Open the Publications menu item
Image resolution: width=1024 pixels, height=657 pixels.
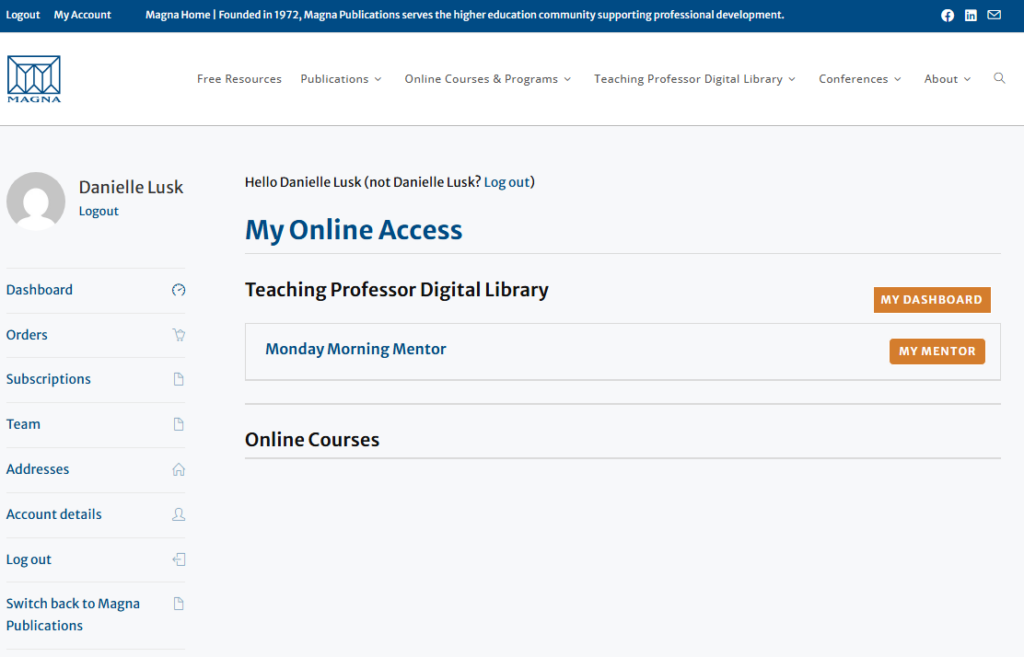(334, 78)
